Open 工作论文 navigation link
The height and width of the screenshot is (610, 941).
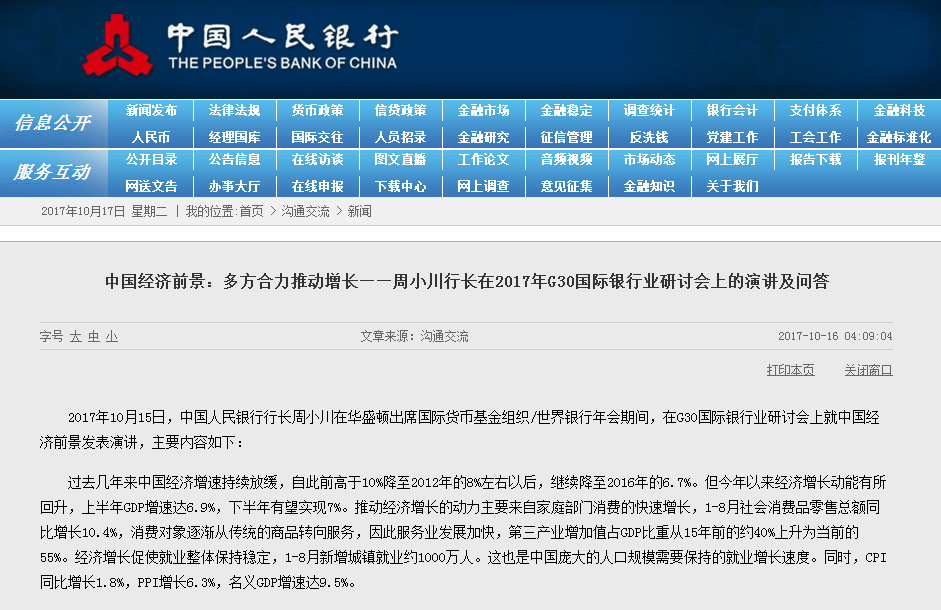point(483,160)
